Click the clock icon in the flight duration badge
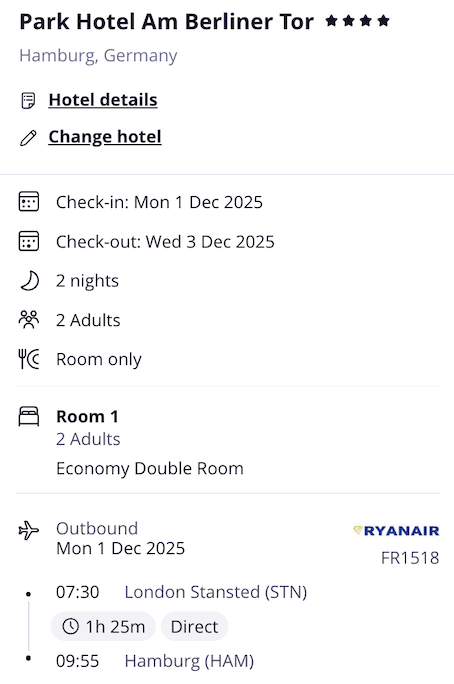This screenshot has width=454, height=684. click(70, 626)
